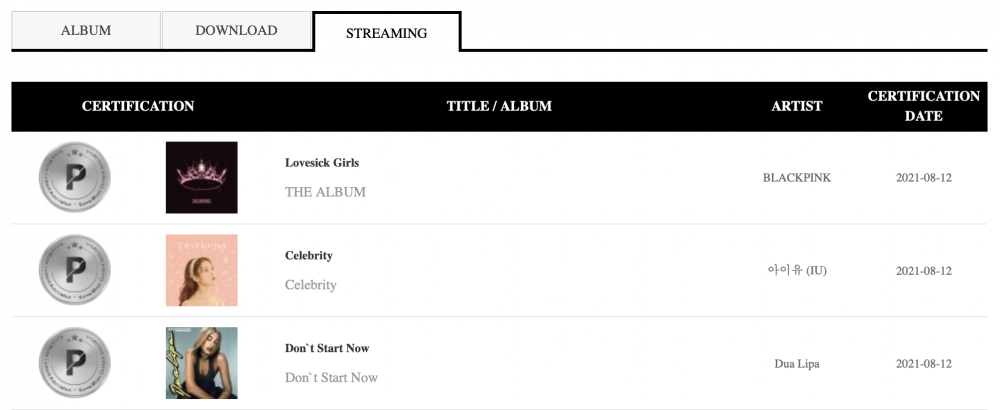Image resolution: width=1000 pixels, height=410 pixels.
Task: Switch to the DOWNLOAD tab
Action: pyautogui.click(x=236, y=30)
